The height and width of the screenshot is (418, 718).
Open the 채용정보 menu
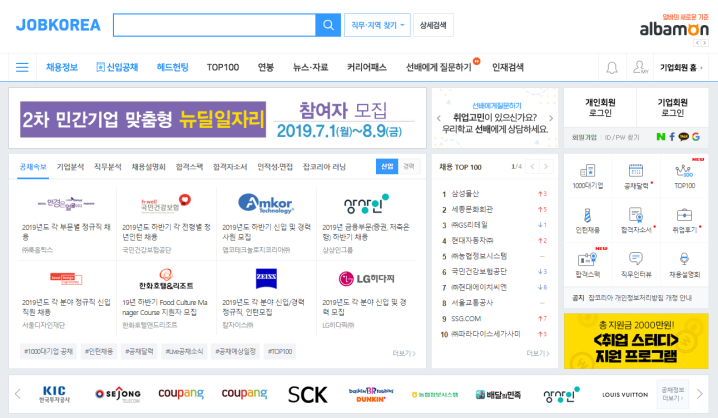click(x=62, y=67)
